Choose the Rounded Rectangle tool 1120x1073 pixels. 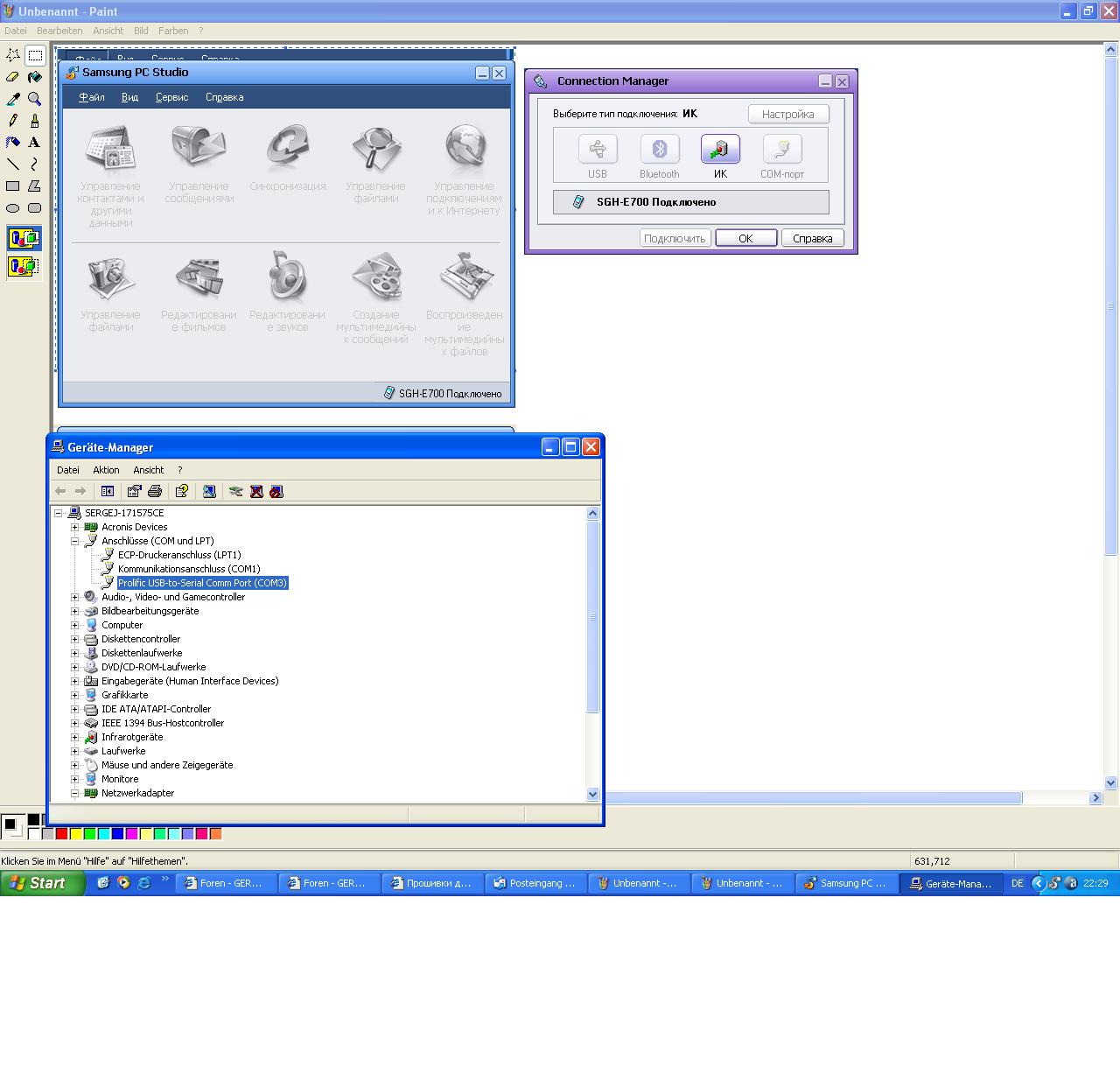(35, 208)
